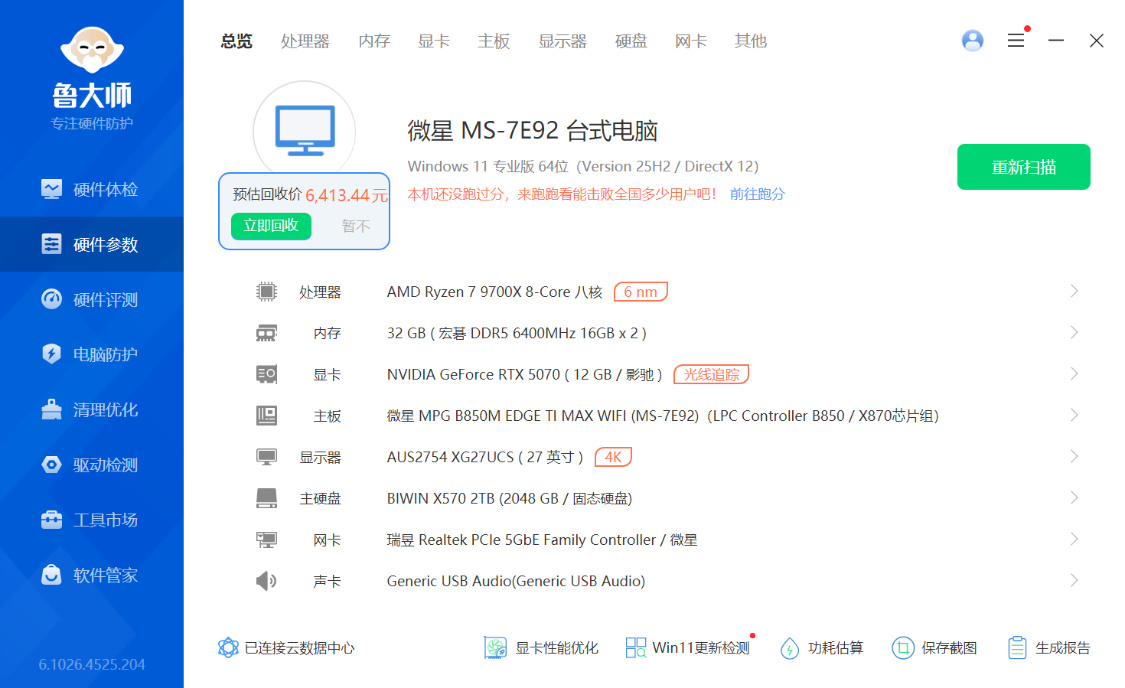Screen dimensions: 1125x688
Task: Click the 显示器 monitor row icon
Action: (266, 457)
